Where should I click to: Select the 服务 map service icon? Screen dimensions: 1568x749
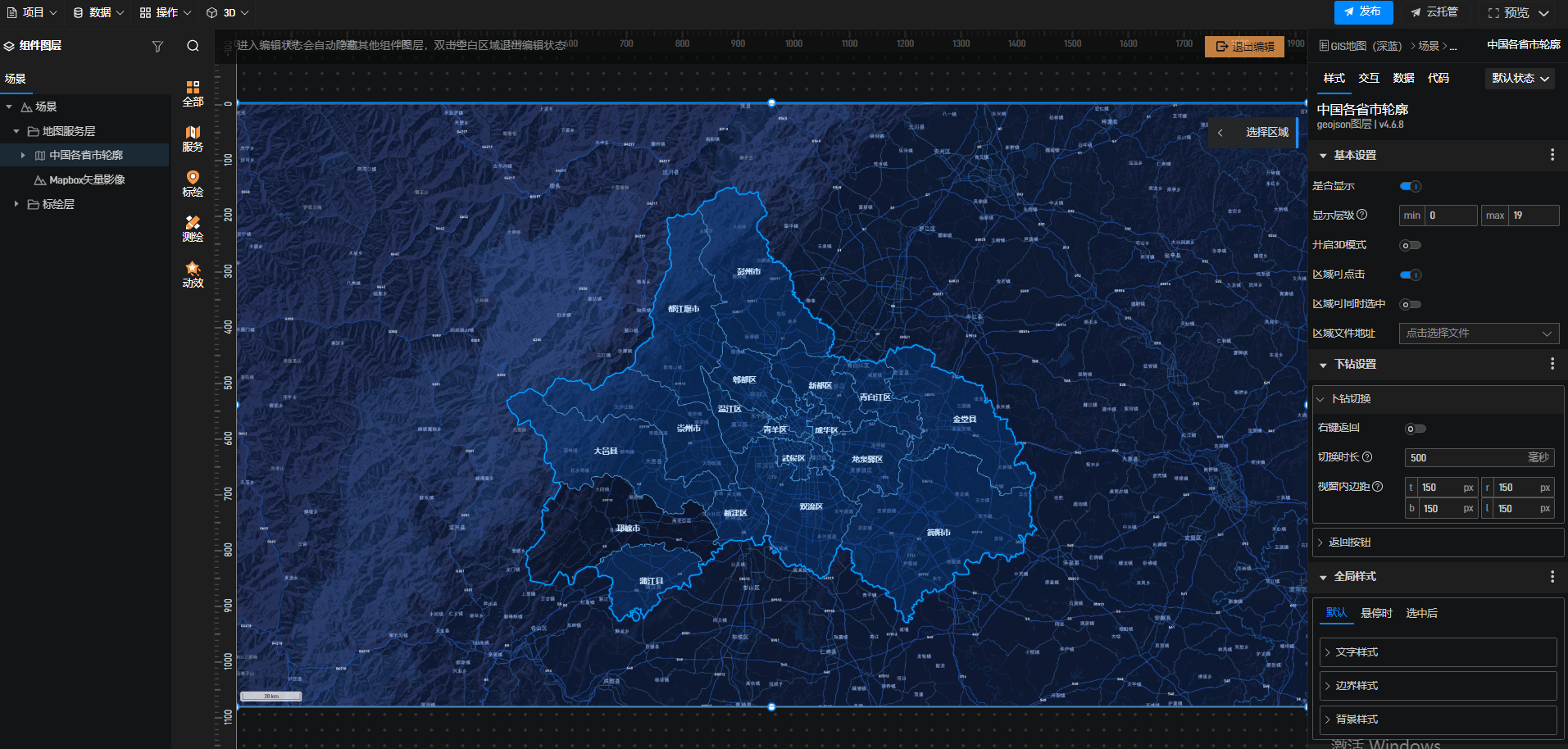click(x=193, y=138)
